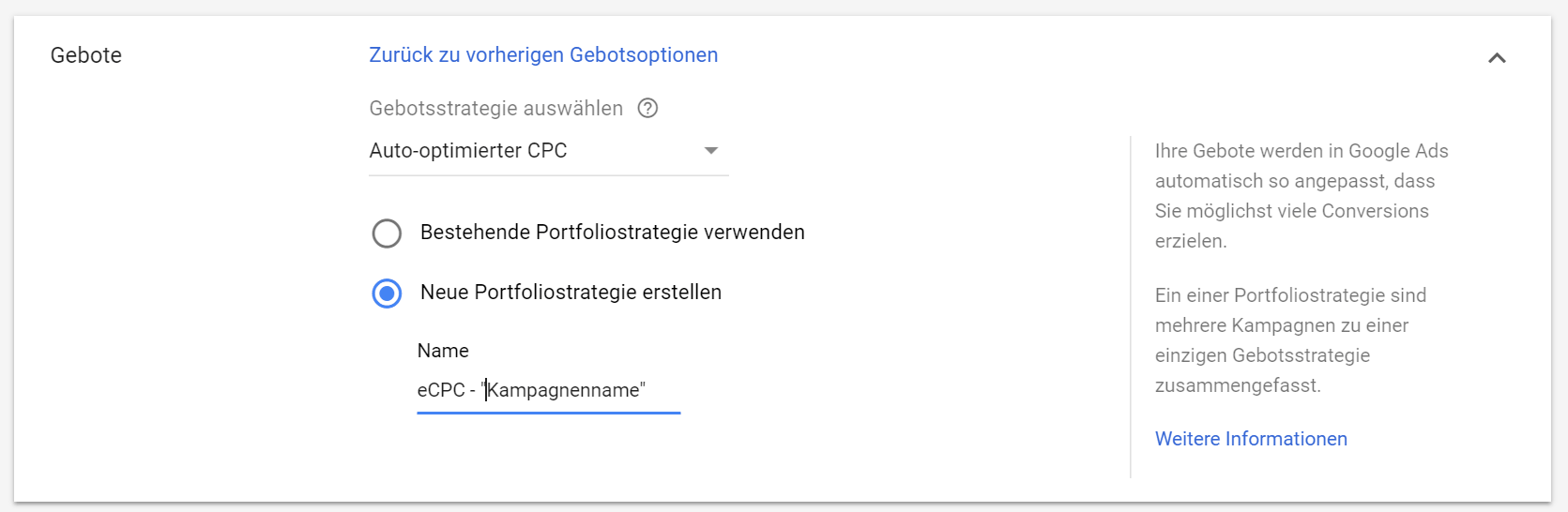Click the Gebotsstrategie auswählen label
This screenshot has width=1568, height=512.
(x=495, y=109)
